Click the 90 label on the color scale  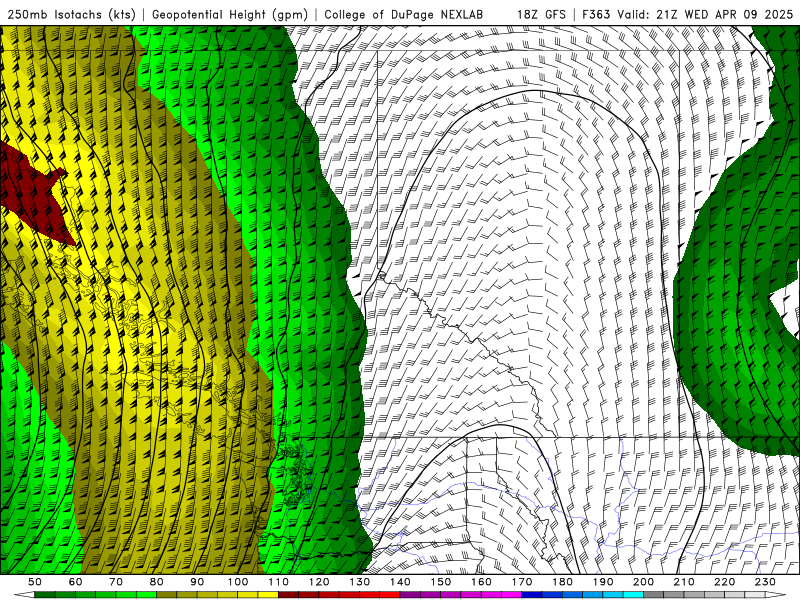(x=197, y=582)
